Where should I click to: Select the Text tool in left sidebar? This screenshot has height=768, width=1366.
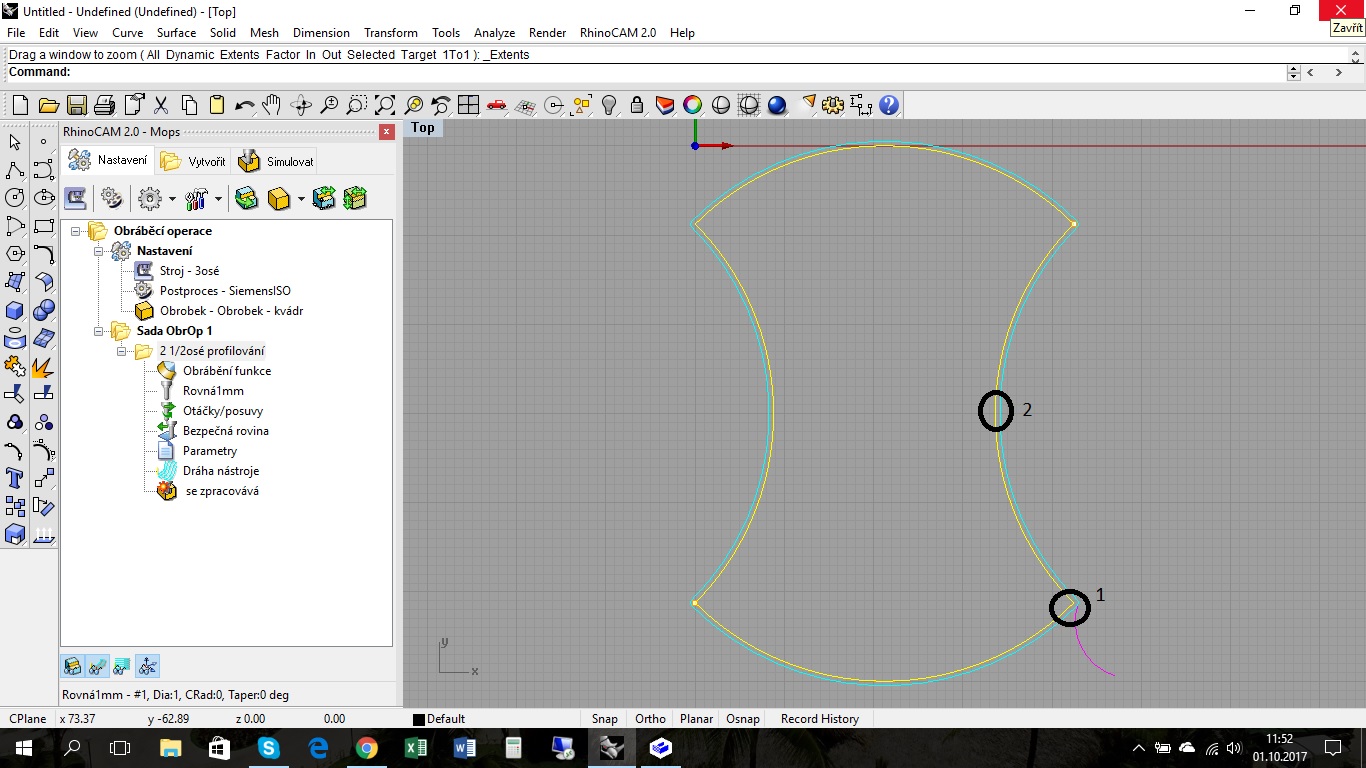[15, 478]
